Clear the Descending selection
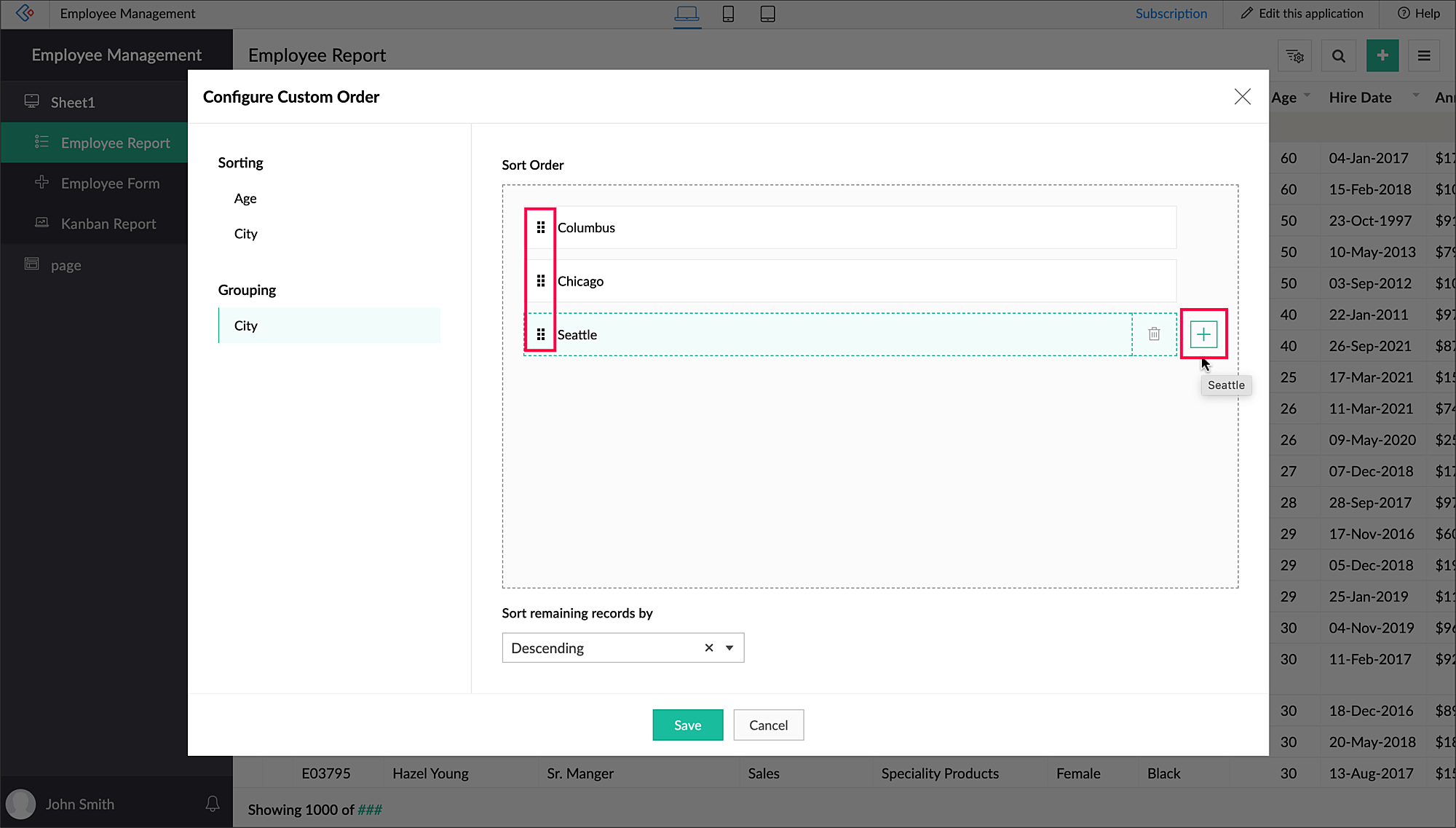Screen dimensions: 1456x828 (x=708, y=647)
